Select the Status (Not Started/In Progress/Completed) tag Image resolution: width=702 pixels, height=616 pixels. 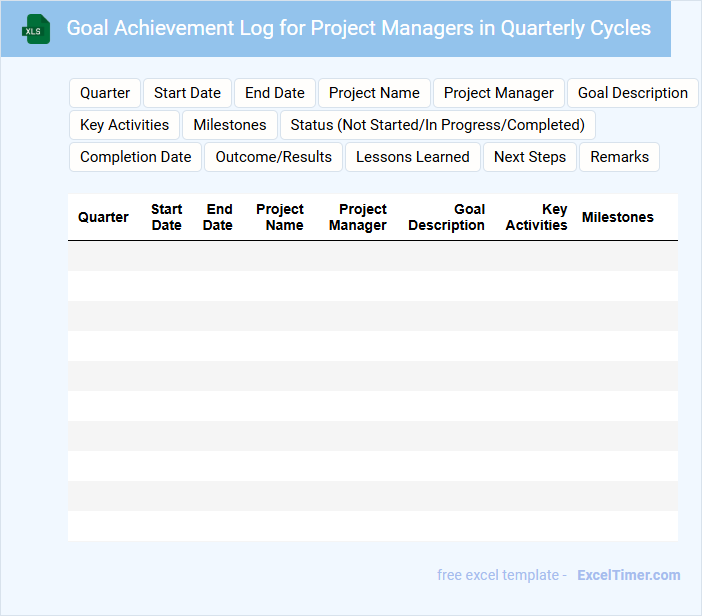tap(437, 125)
